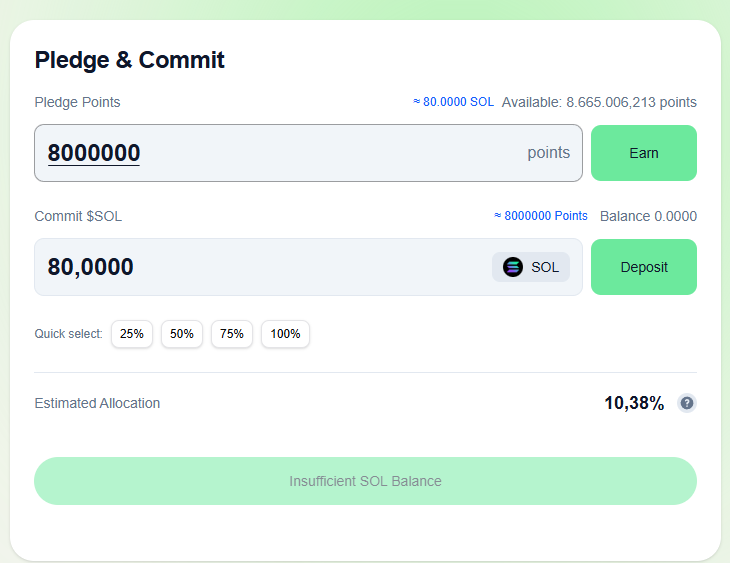Click the Insufficient SOL Balance button
Image resolution: width=730 pixels, height=563 pixels.
click(365, 481)
